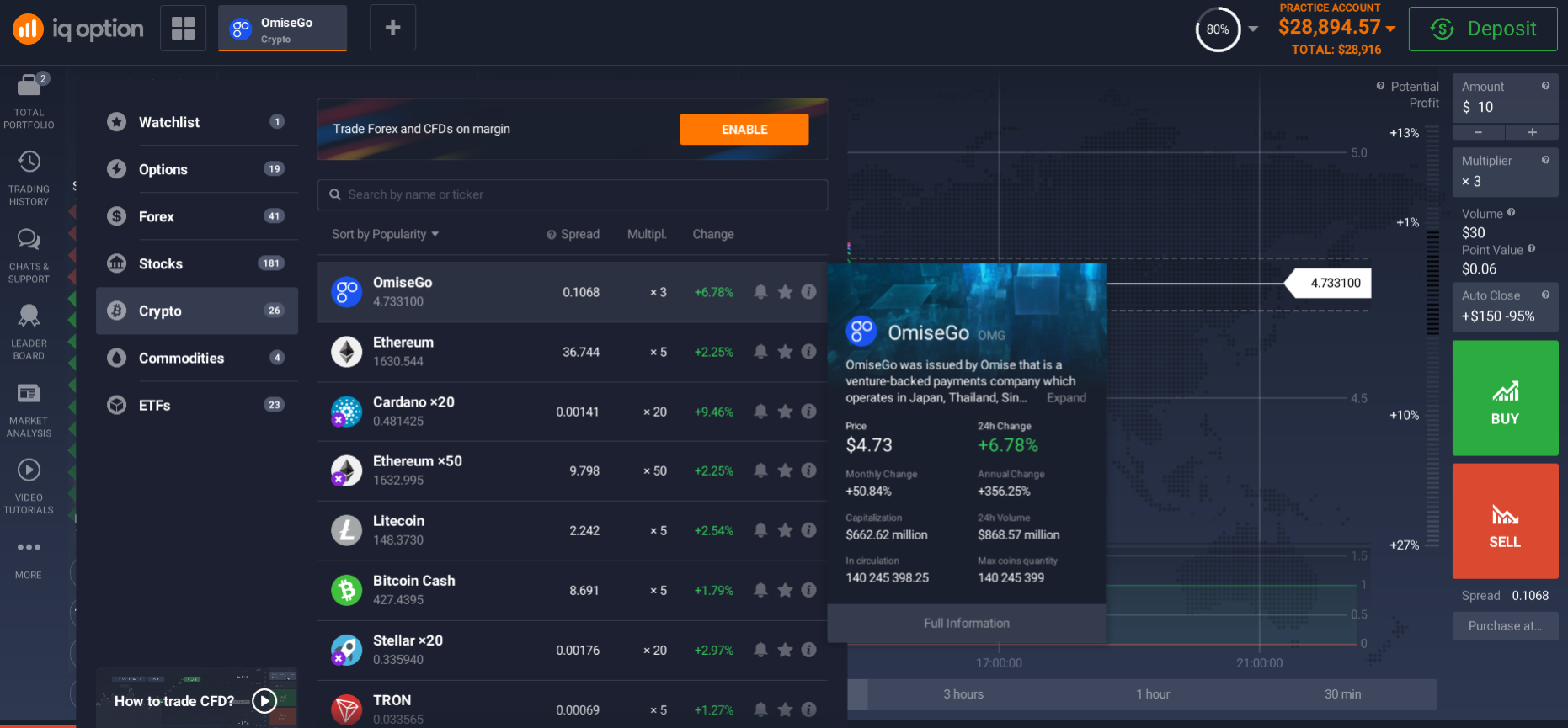Screen dimensions: 1568x728
Task: Show the info icon for Cardano ×20
Action: tap(808, 412)
